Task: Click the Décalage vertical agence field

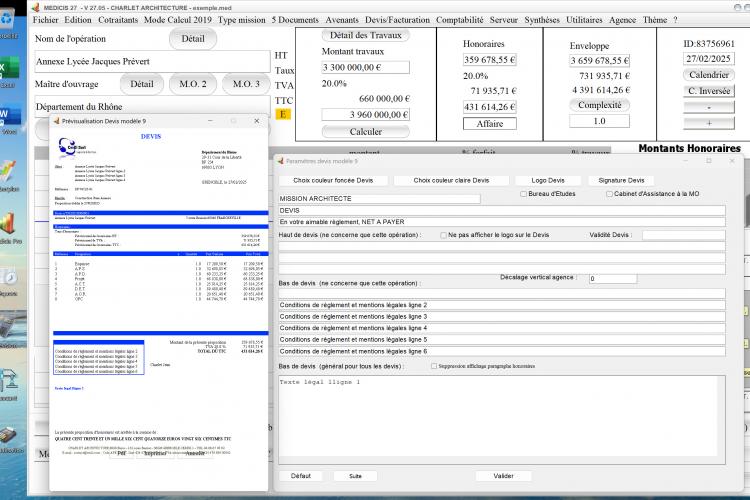Action: tap(613, 278)
